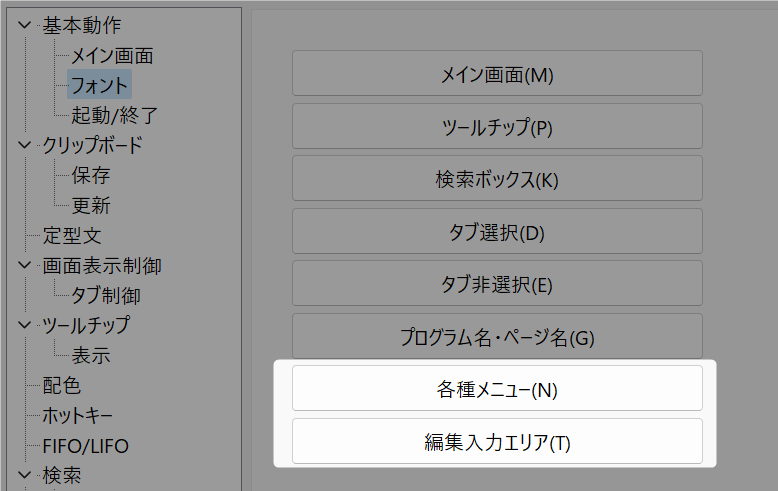Collapse the ツールチップ tree node

click(24, 326)
